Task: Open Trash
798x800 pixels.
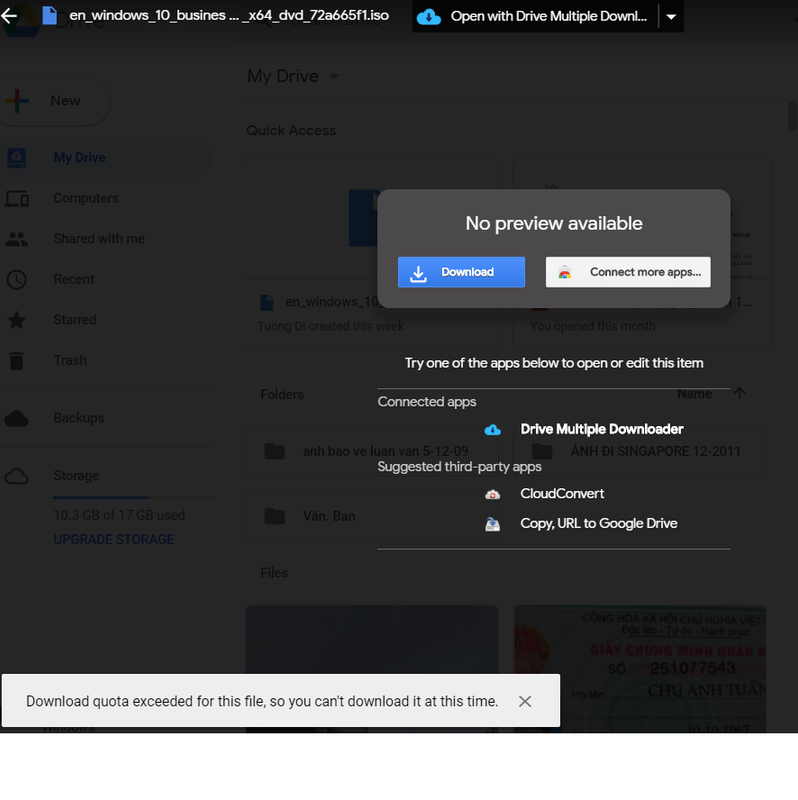Action: [70, 361]
